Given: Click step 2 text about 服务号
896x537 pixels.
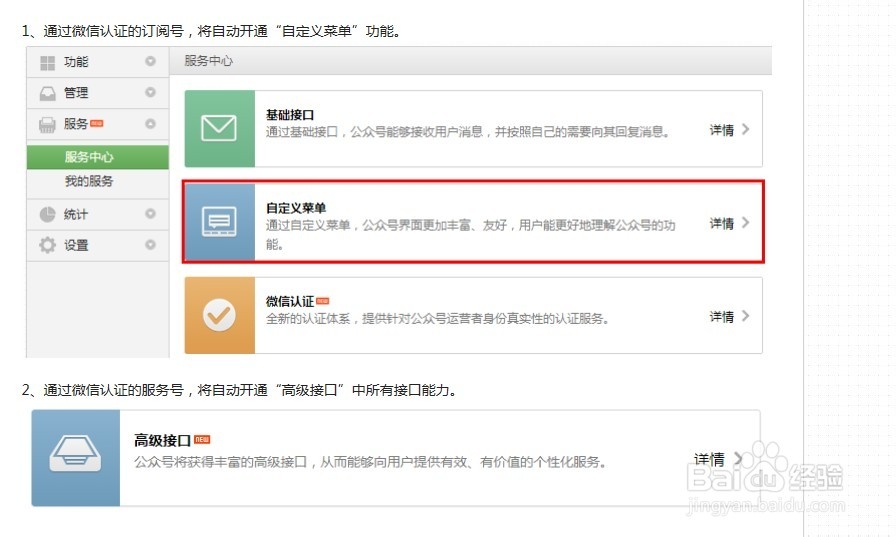Looking at the screenshot, I should 239,390.
